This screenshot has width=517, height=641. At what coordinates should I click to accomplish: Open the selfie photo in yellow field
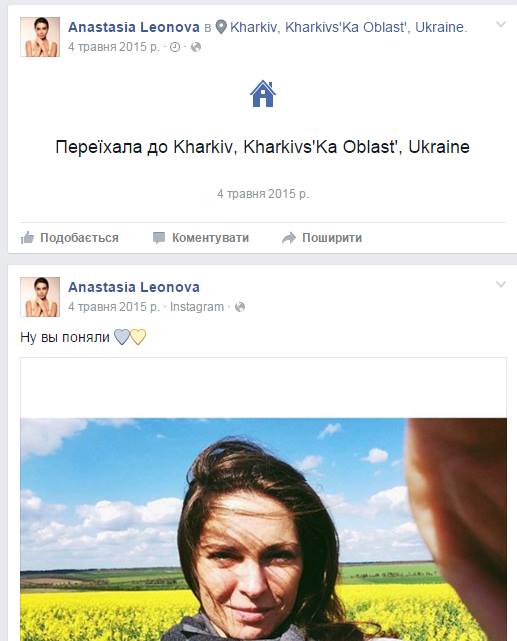click(x=264, y=529)
